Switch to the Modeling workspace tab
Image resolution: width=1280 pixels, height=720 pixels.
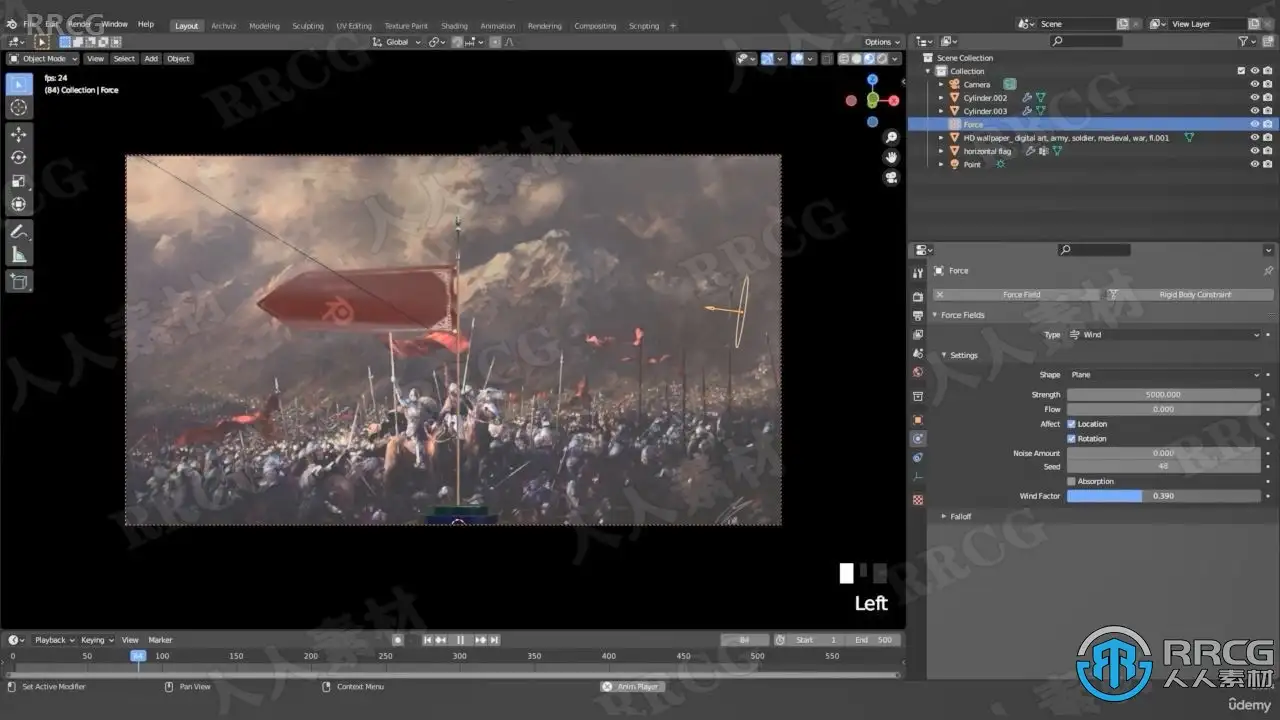point(264,26)
